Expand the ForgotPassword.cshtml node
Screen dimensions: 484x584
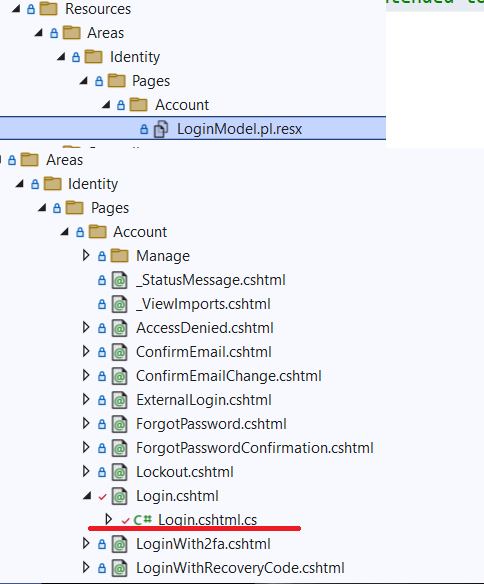(86, 424)
